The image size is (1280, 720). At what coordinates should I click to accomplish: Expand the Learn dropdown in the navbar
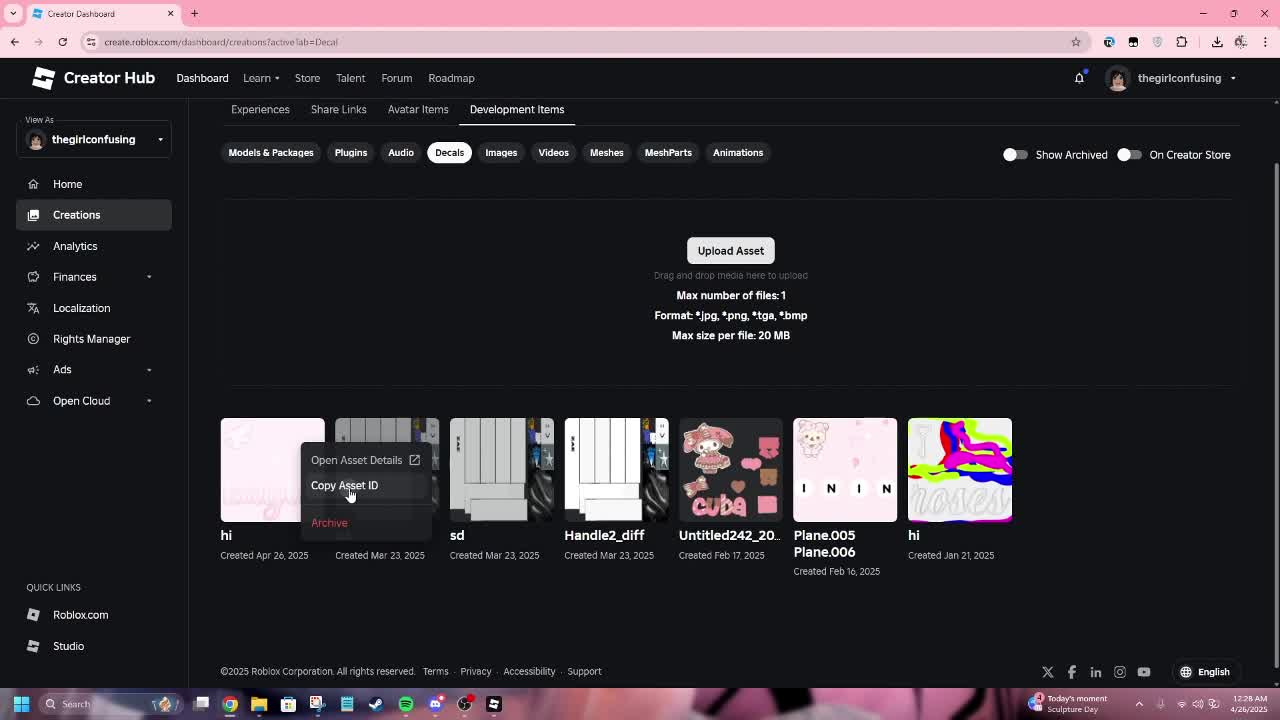(260, 78)
